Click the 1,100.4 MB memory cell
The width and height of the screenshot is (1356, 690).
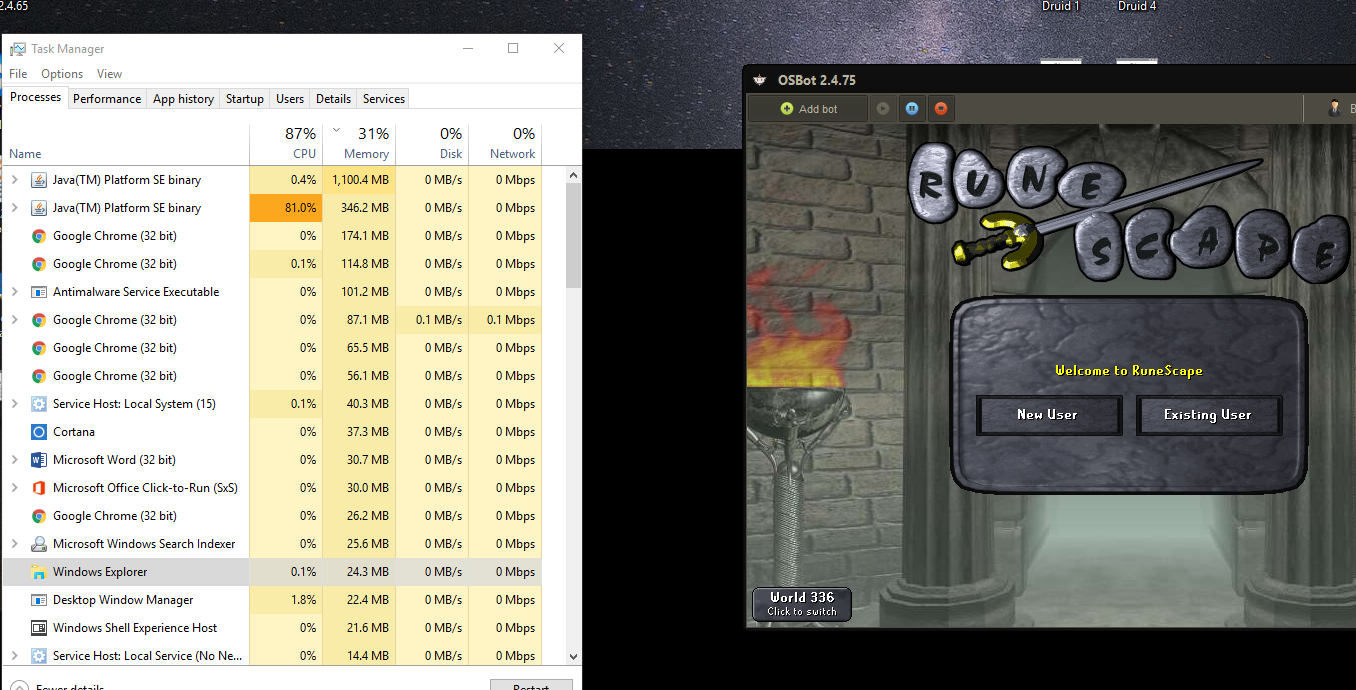(x=359, y=180)
